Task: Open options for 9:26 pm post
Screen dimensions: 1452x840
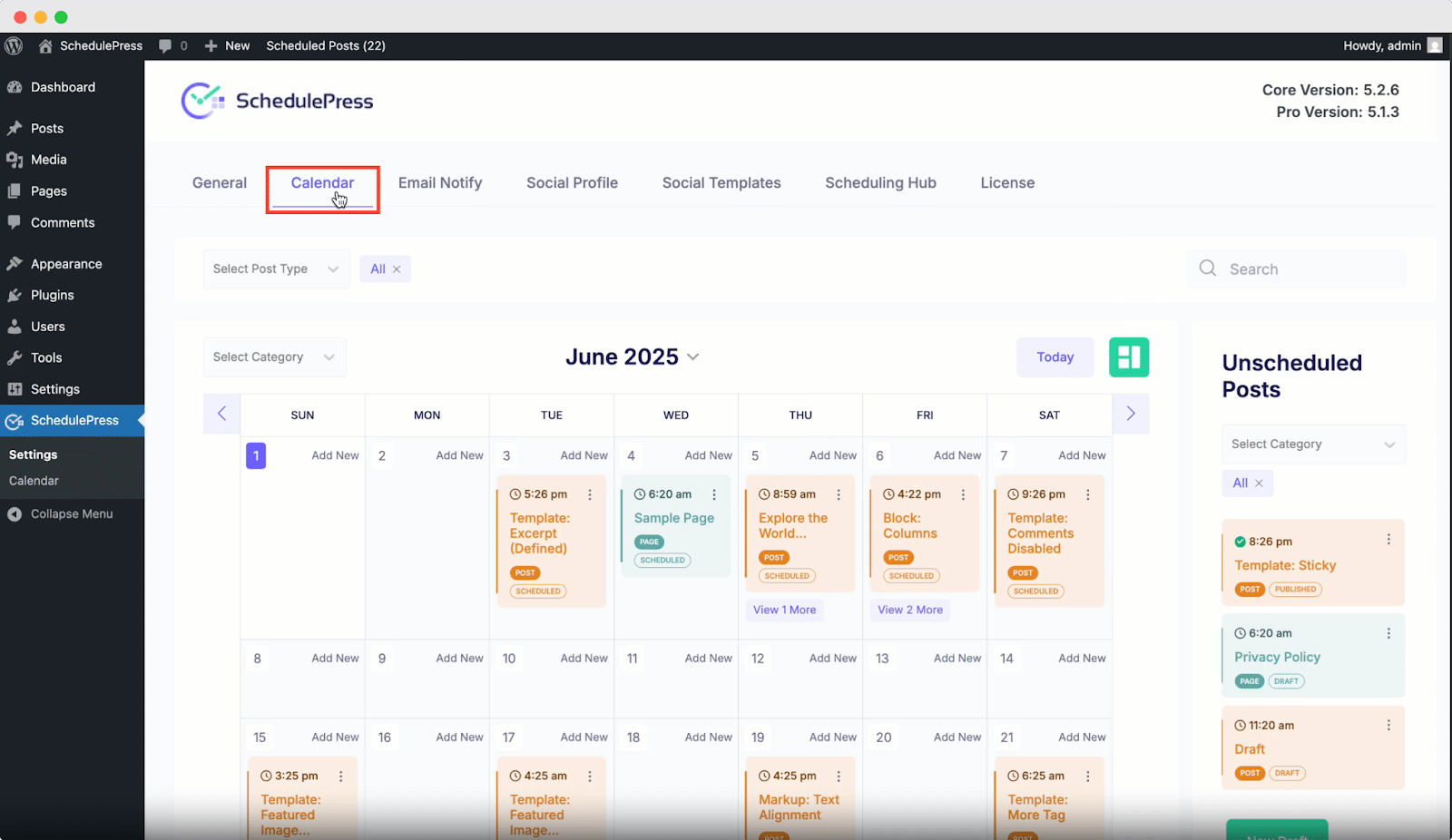Action: tap(1088, 494)
